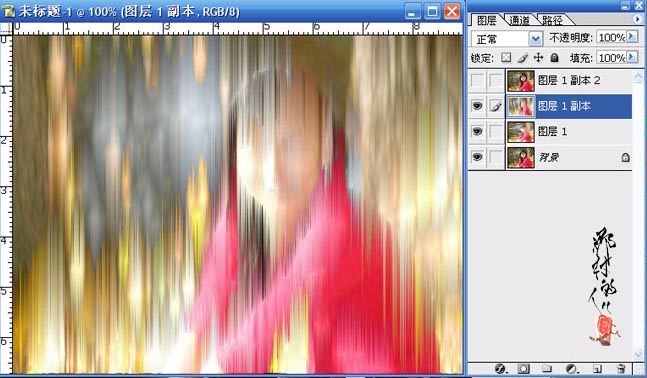Select the 图层 1 副本 2 thumbnail
Viewport: 647px width, 378px height.
point(521,80)
